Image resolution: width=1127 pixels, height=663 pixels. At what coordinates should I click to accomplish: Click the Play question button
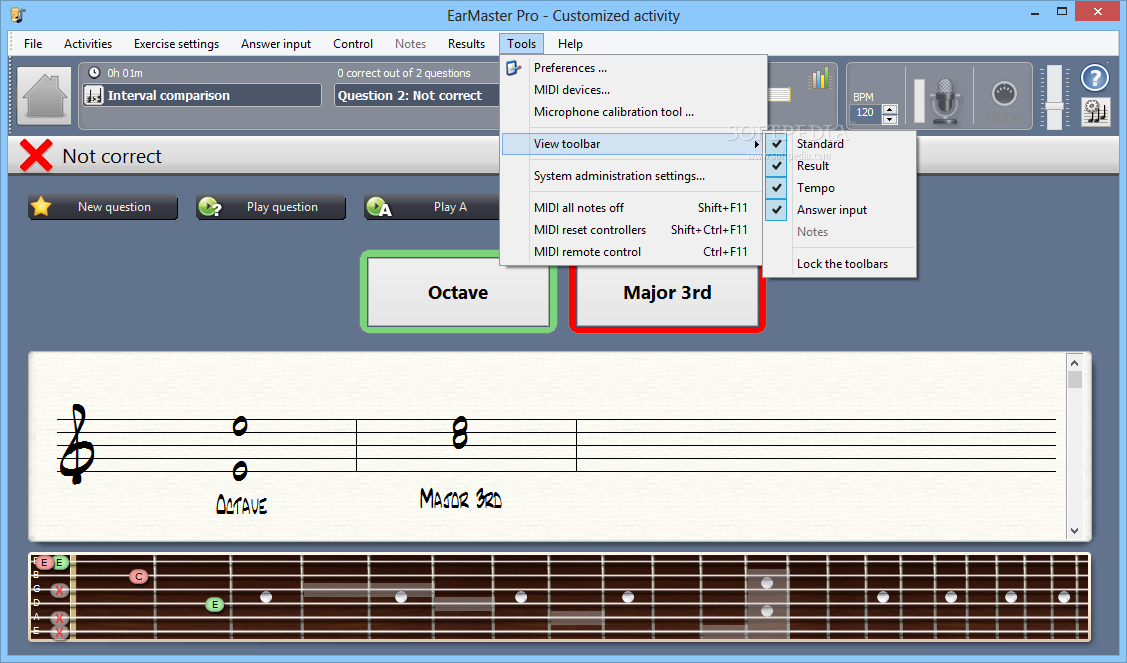[x=271, y=207]
